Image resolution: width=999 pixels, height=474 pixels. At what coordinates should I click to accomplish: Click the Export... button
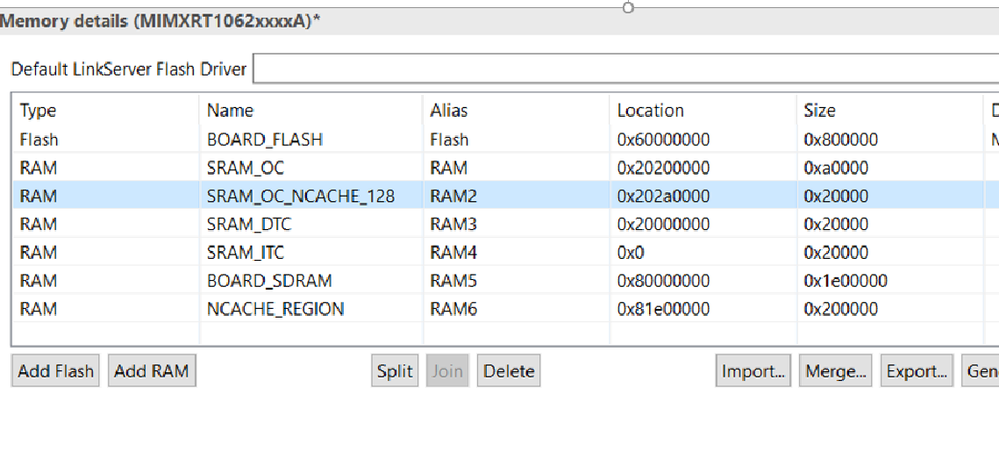coord(917,371)
